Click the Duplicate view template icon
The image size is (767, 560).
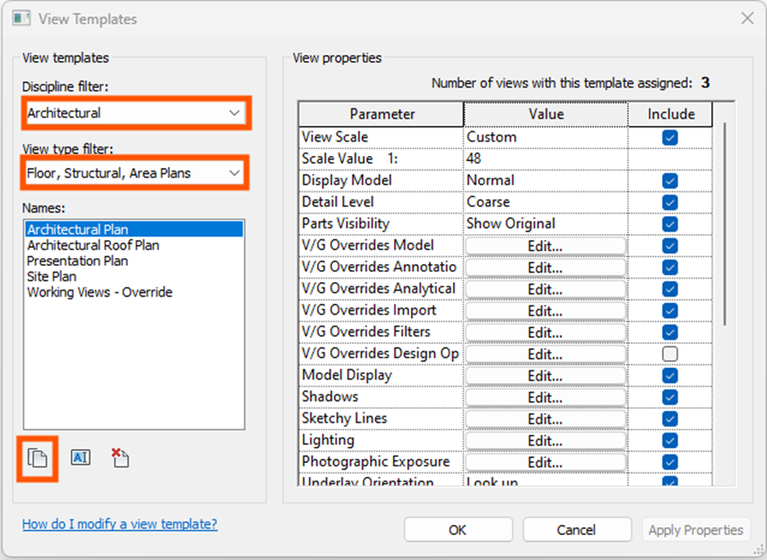point(38,458)
